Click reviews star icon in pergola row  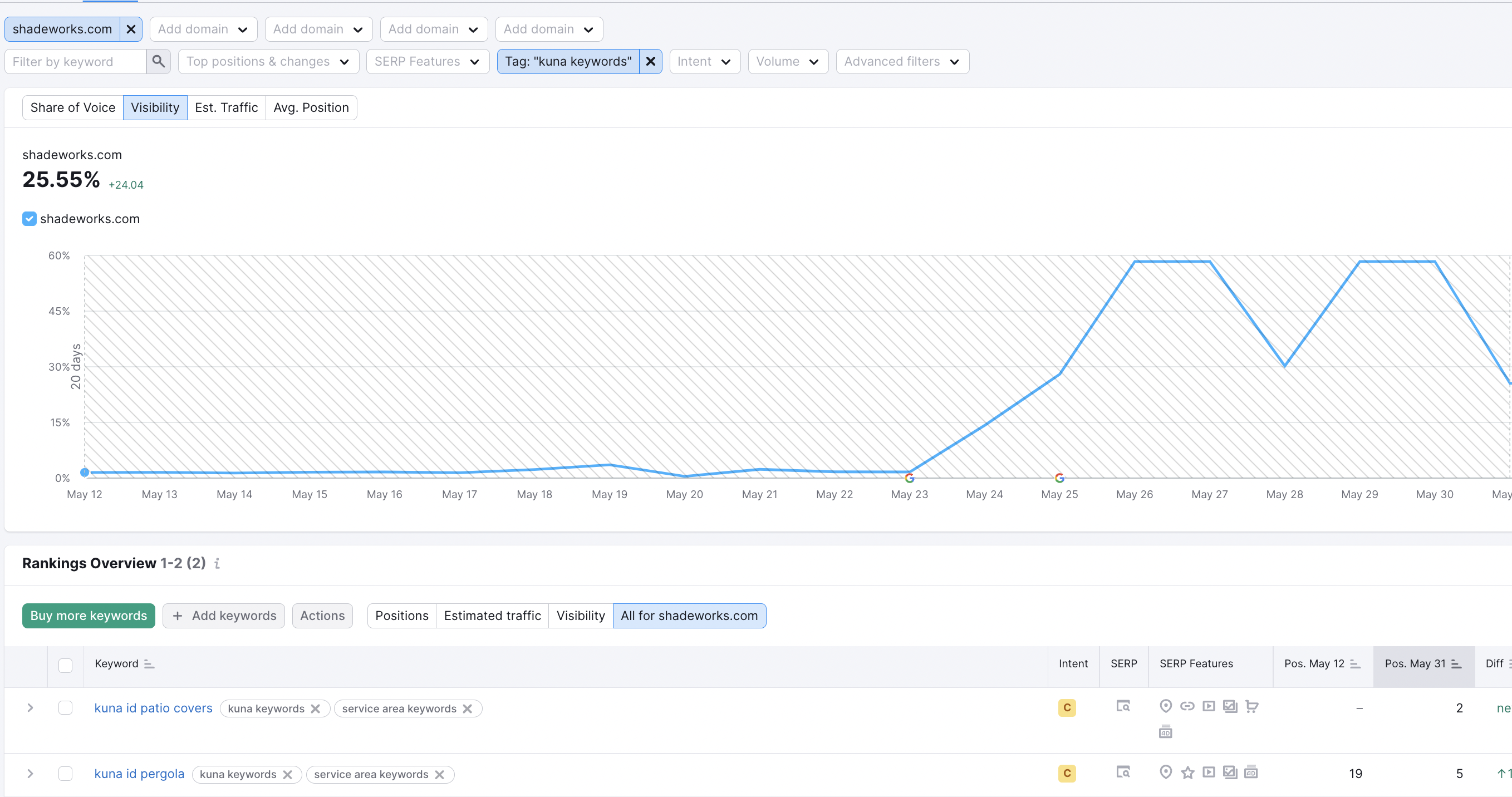click(1187, 773)
